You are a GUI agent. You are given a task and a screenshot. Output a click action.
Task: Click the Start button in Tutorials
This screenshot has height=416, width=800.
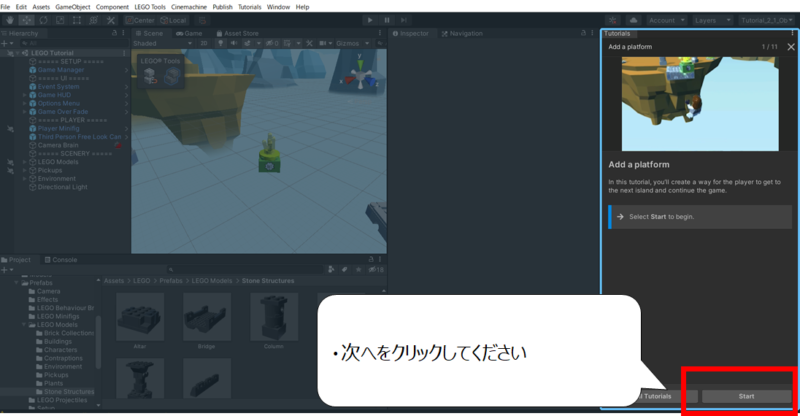[746, 396]
